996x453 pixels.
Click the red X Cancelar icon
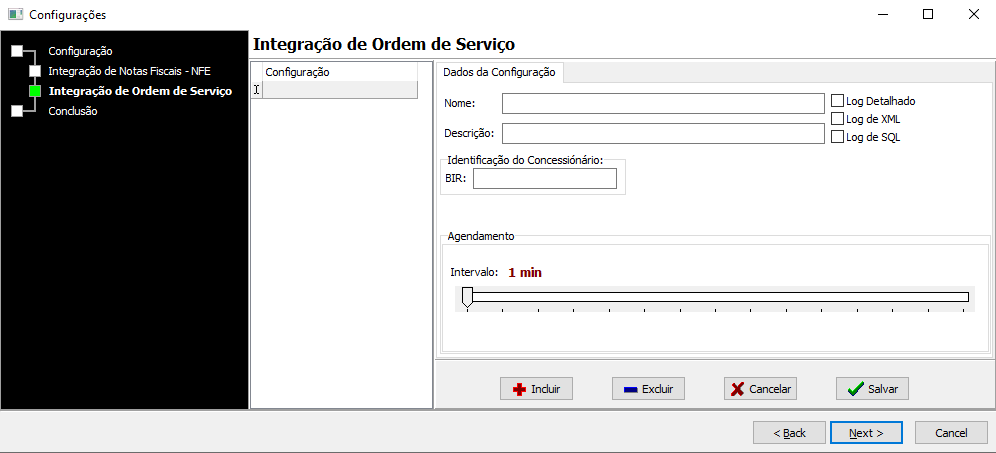737,389
